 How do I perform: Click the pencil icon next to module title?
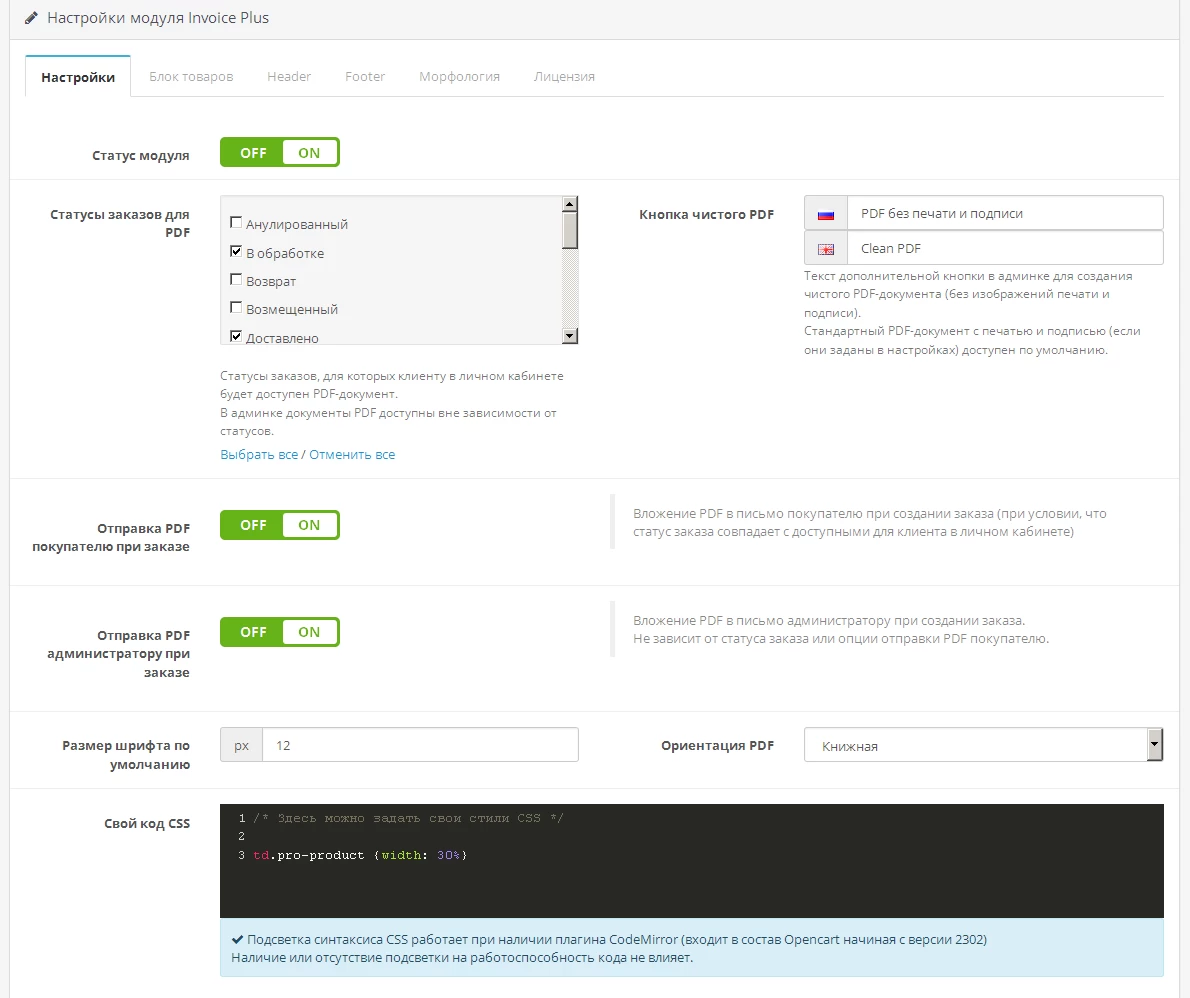coord(31,17)
